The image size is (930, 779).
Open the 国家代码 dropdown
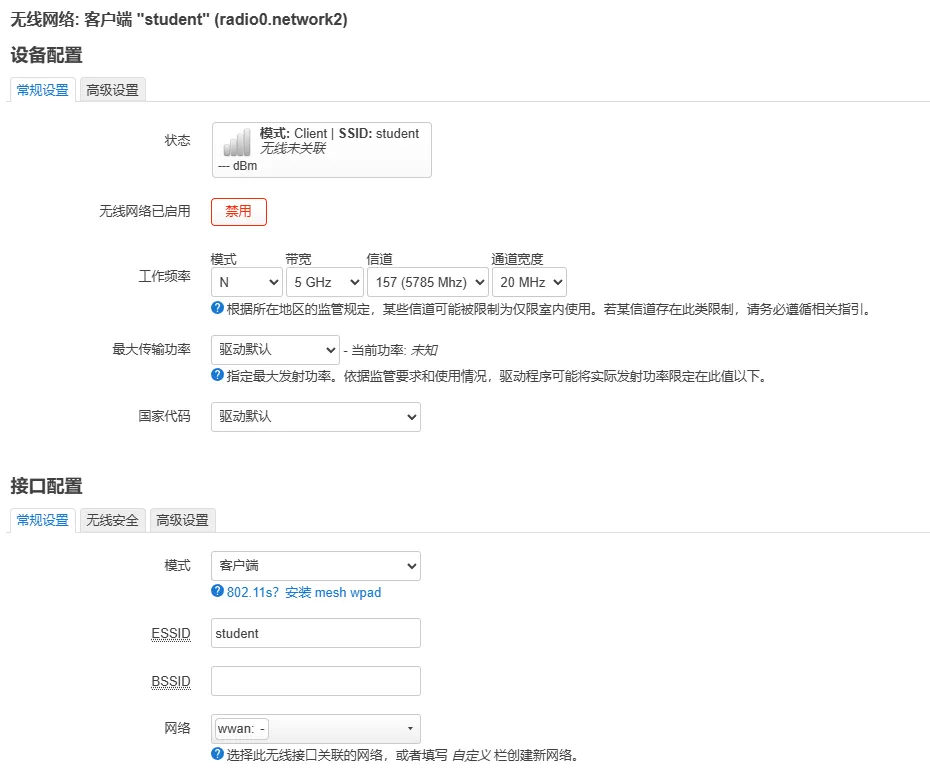click(x=315, y=416)
